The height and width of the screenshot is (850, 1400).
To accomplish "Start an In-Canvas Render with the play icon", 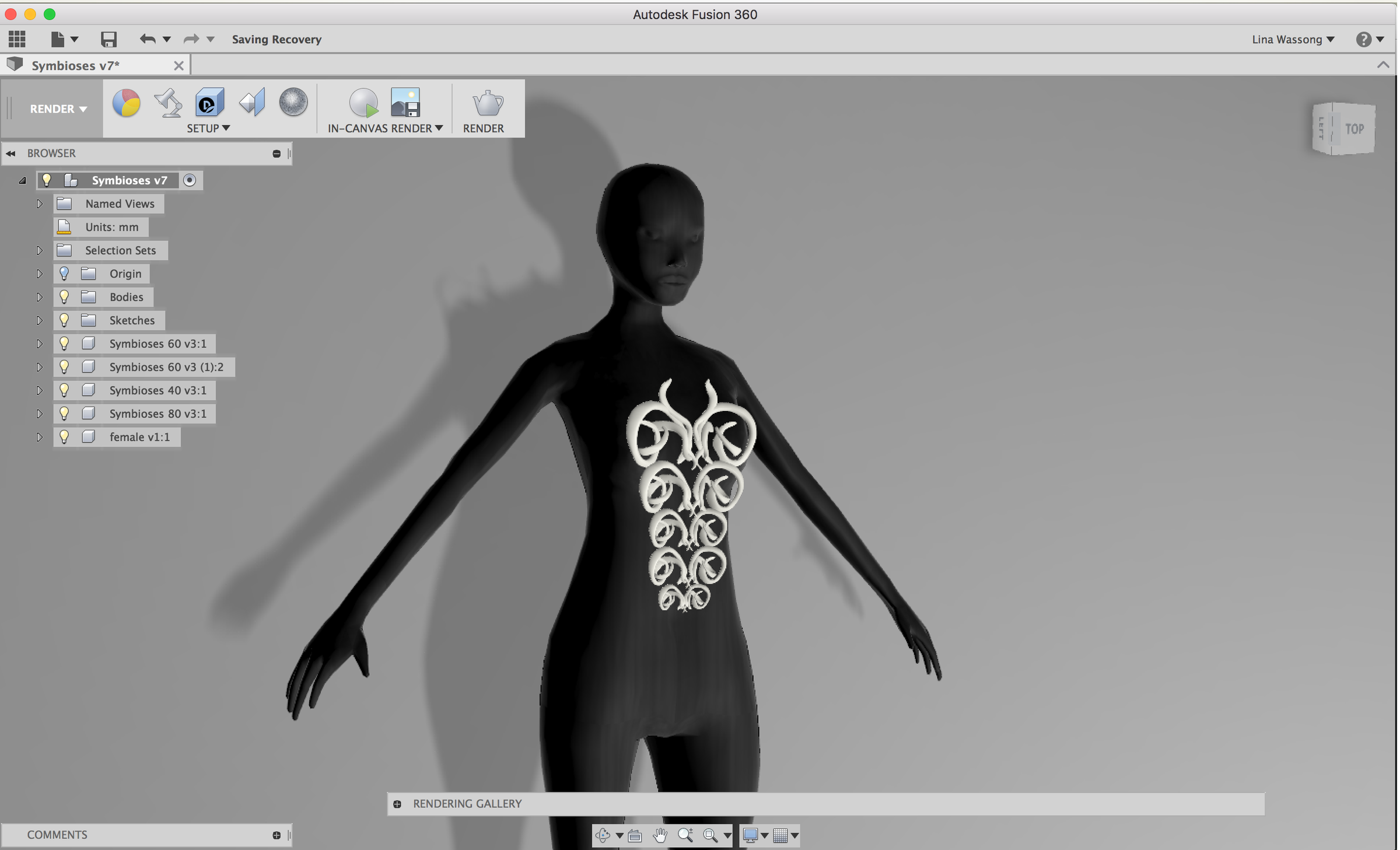I will coord(363,103).
